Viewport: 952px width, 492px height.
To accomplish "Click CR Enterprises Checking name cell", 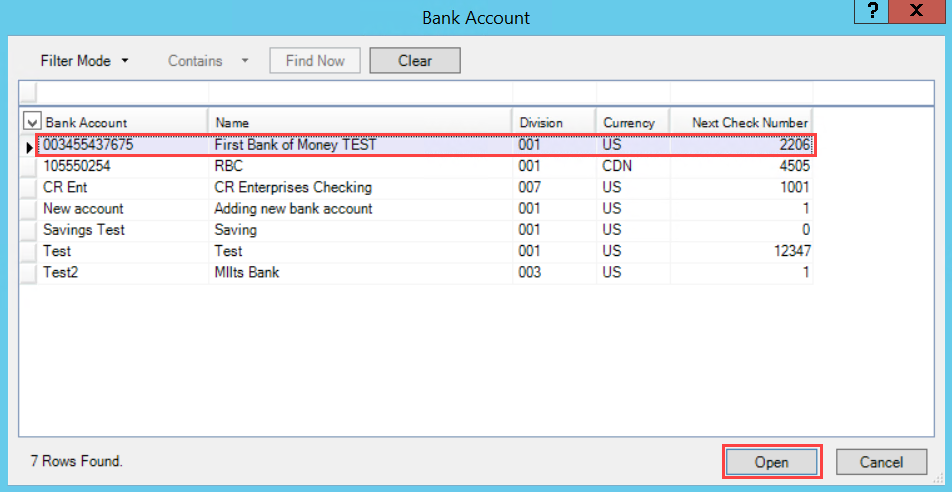I will pyautogui.click(x=361, y=188).
